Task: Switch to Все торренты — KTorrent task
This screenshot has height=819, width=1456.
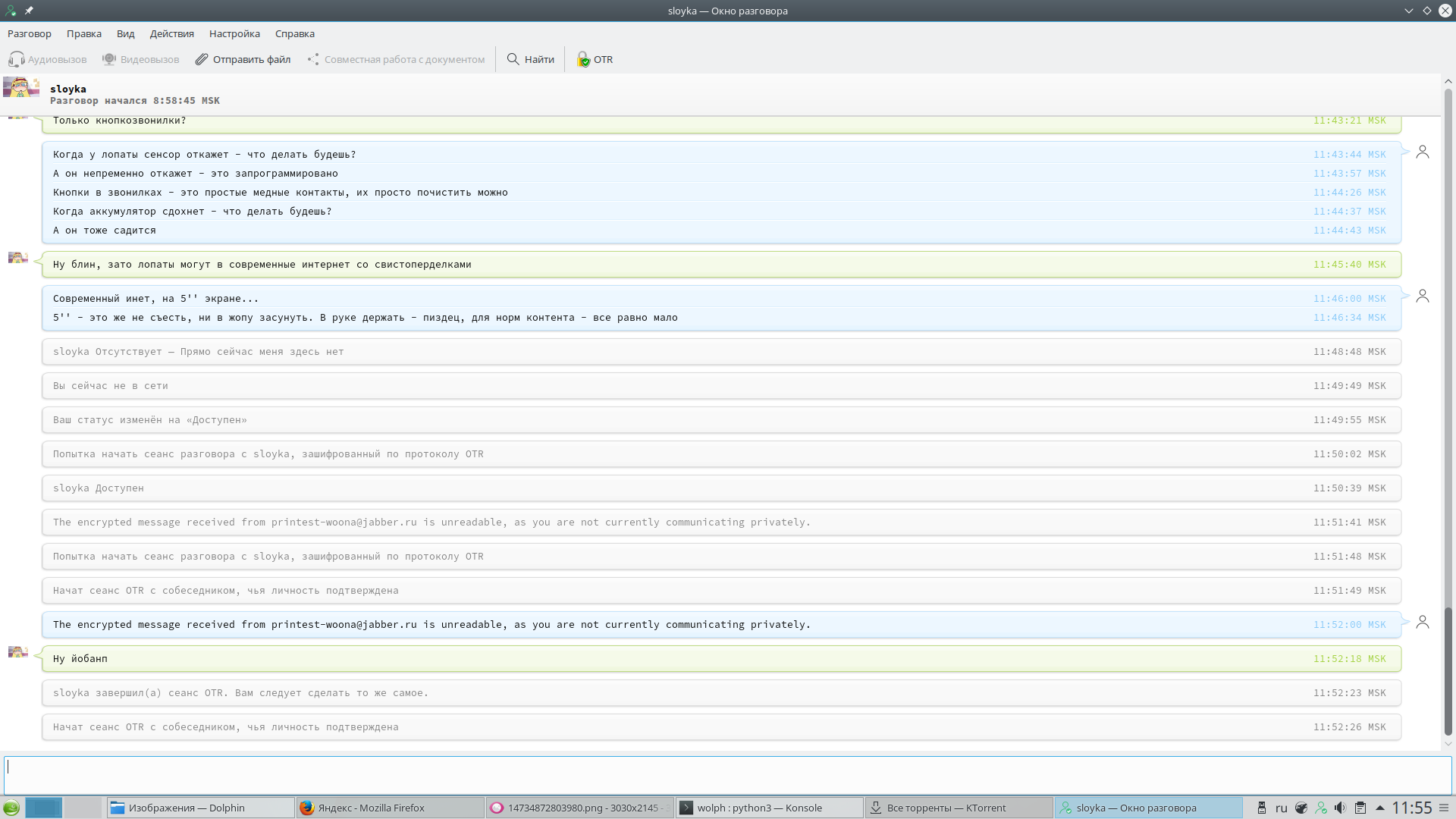Action: tap(959, 808)
